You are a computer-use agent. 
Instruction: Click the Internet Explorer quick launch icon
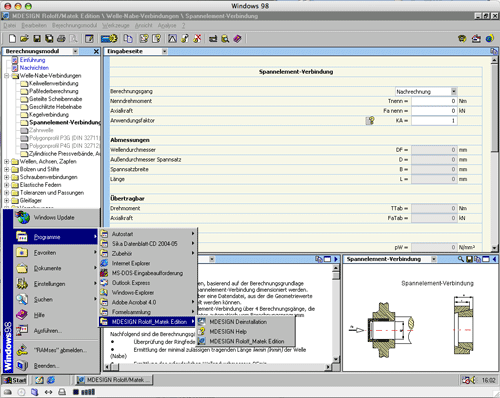click(x=51, y=380)
